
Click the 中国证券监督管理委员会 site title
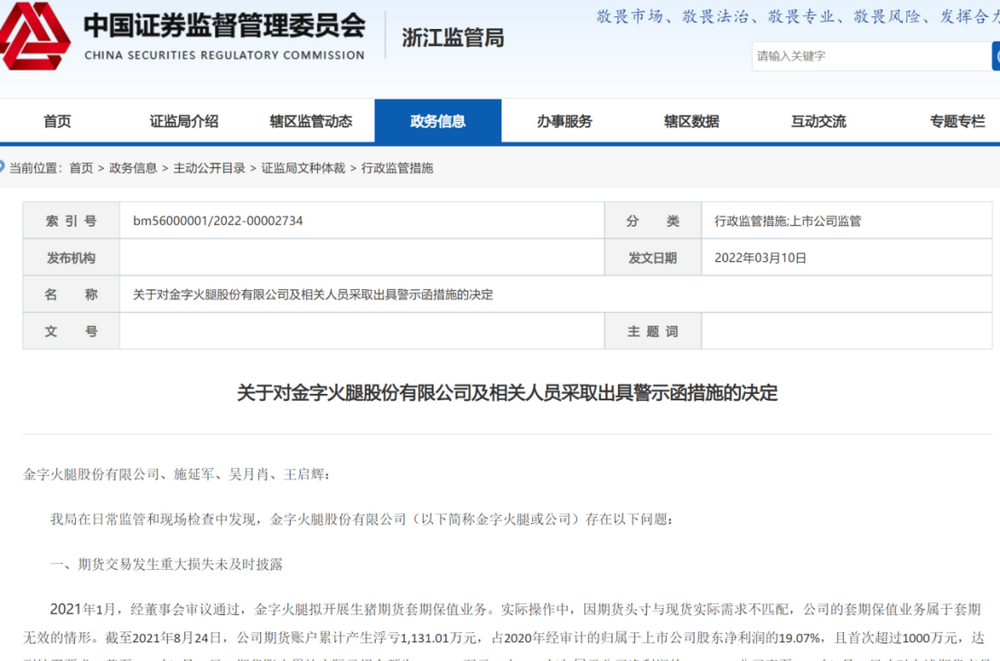(224, 25)
